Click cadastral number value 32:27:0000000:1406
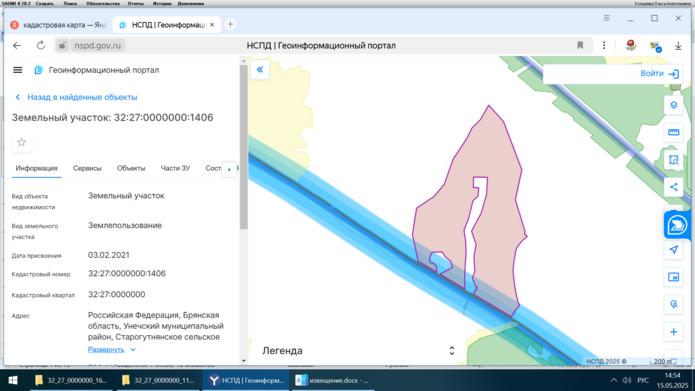The width and height of the screenshot is (695, 391). click(x=127, y=274)
